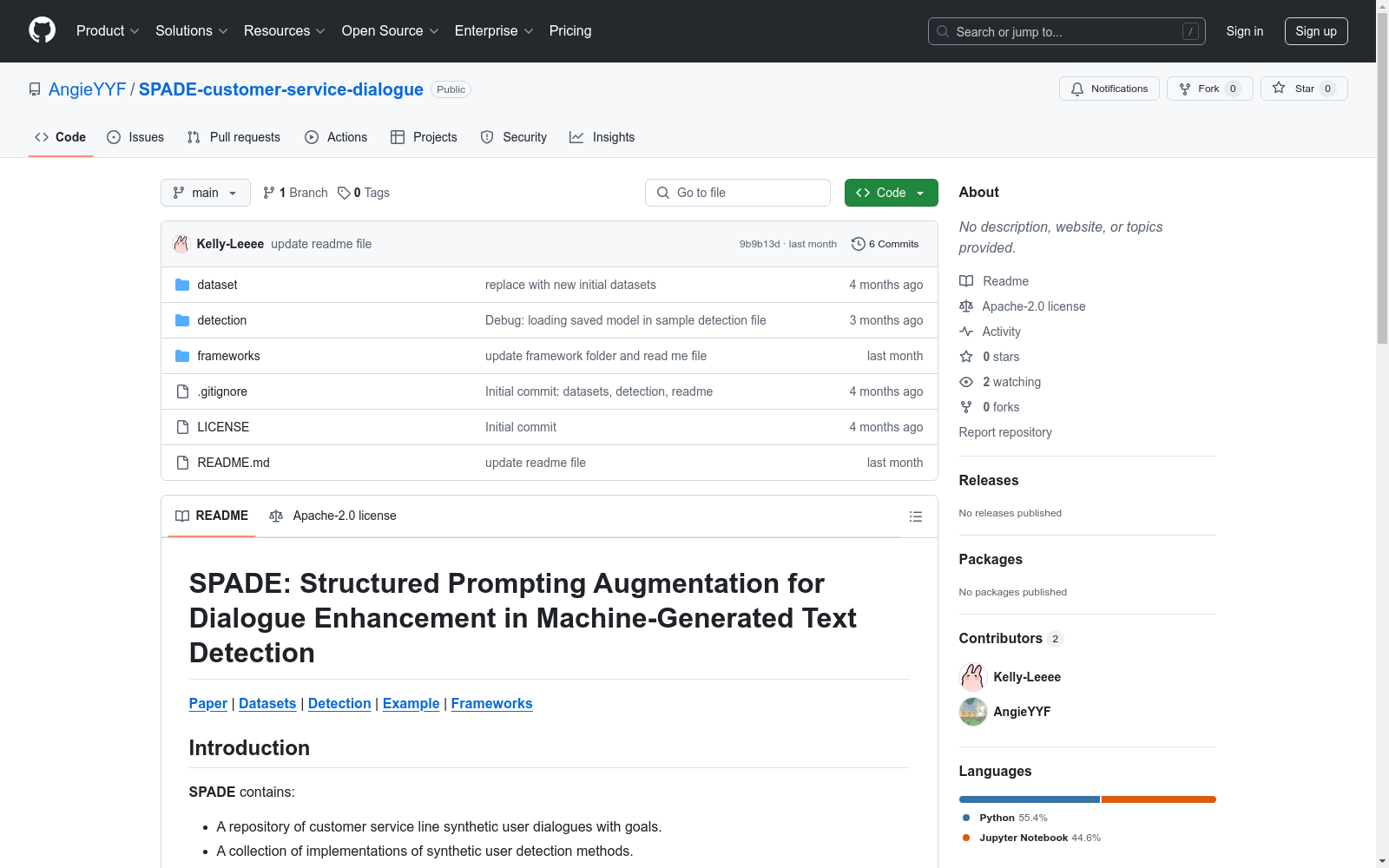Switch to the Projects tab
Viewport: 1389px width, 868px height.
tap(424, 137)
